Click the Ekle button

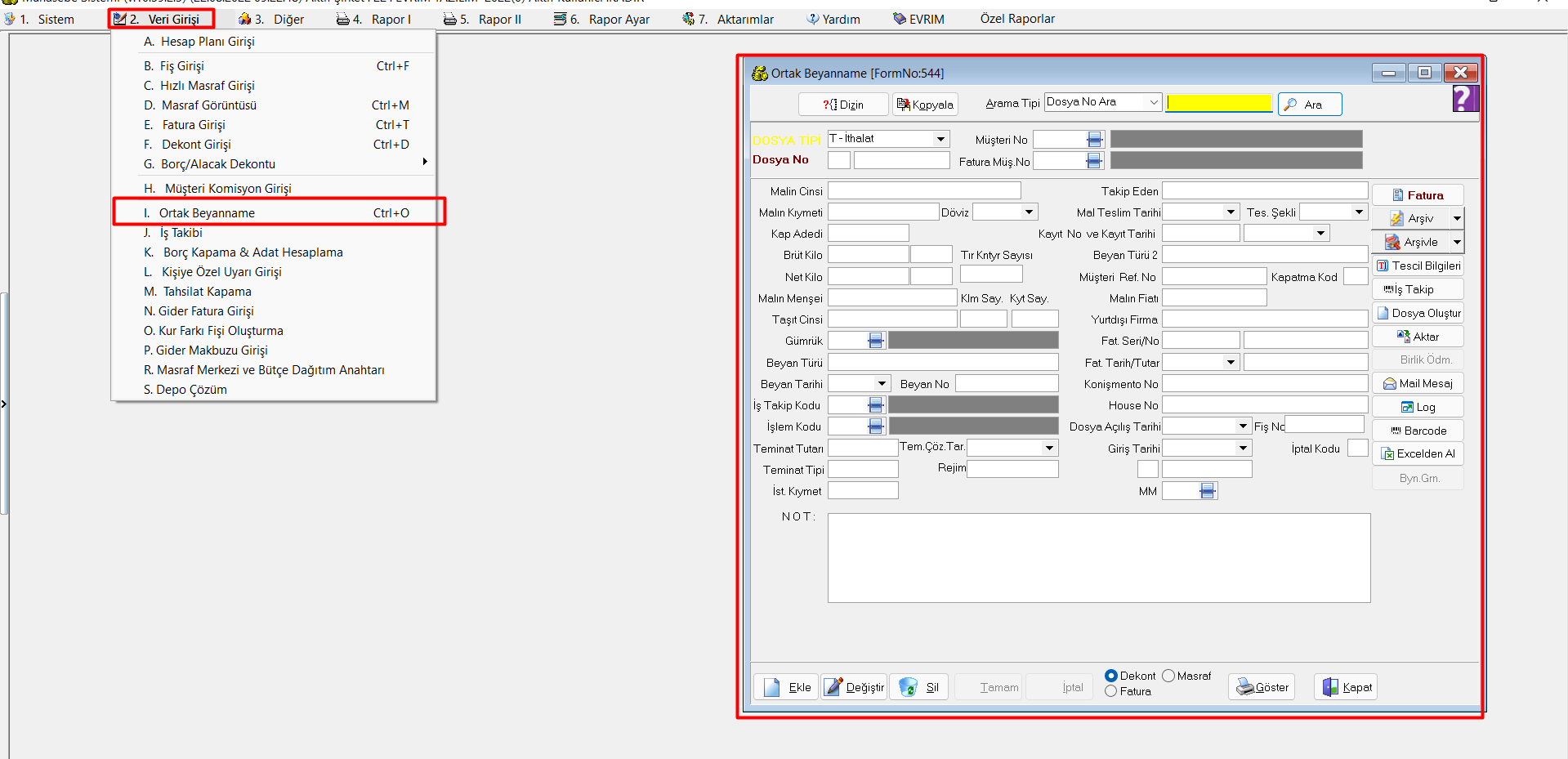click(786, 687)
